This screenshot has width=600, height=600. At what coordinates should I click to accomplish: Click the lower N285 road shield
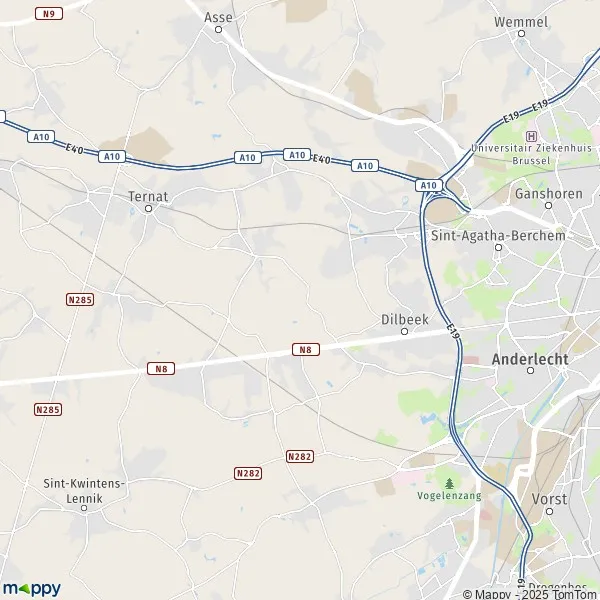48,409
